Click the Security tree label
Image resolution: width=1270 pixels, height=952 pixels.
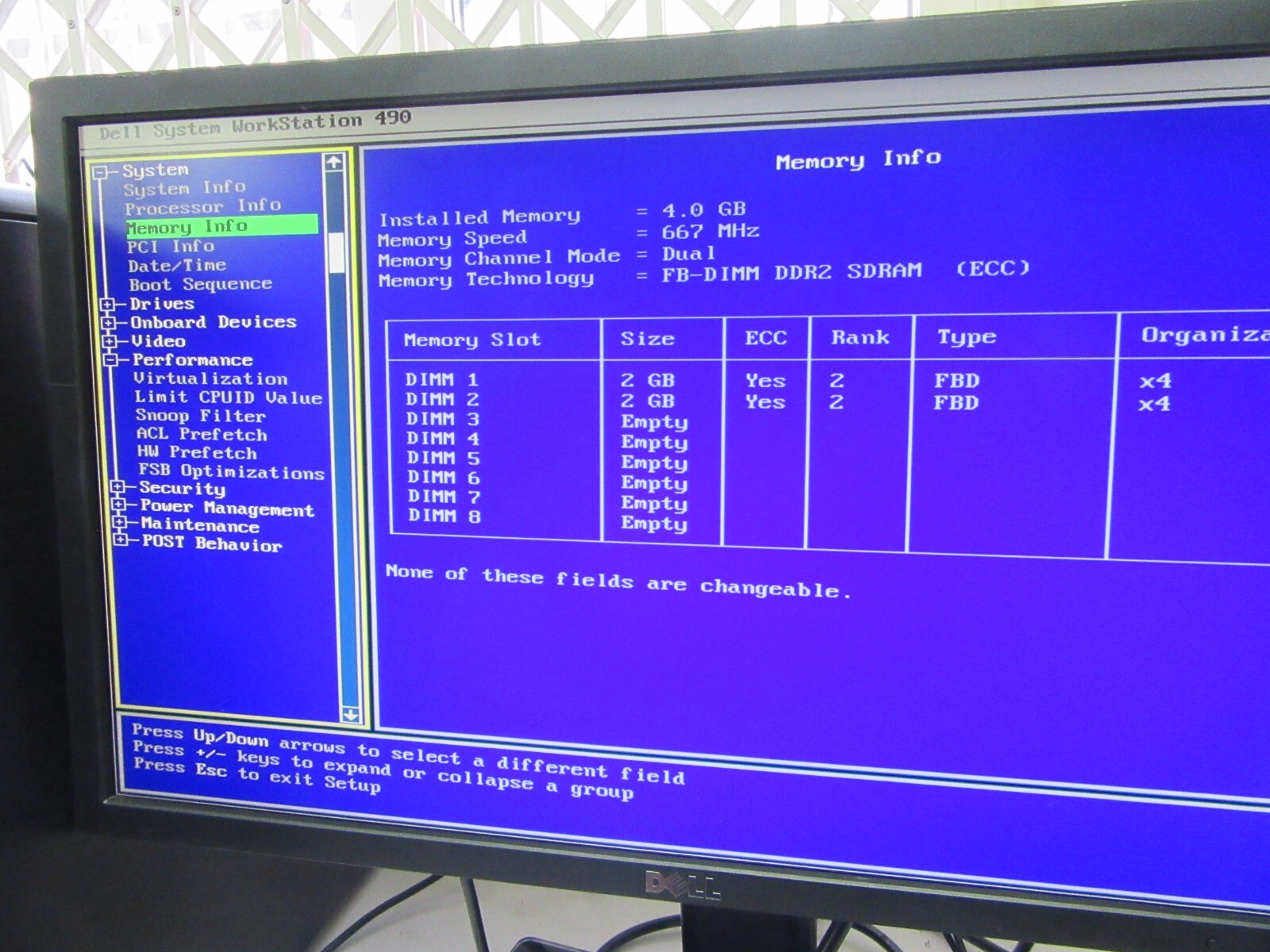coord(183,489)
